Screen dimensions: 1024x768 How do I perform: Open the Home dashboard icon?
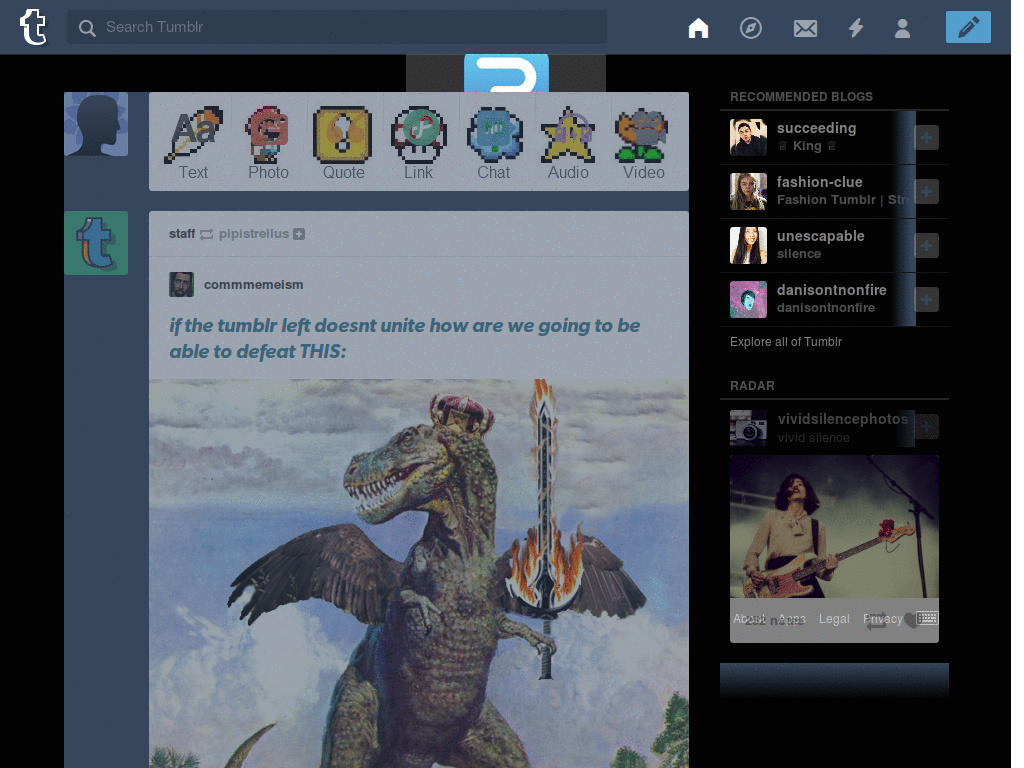click(x=698, y=27)
